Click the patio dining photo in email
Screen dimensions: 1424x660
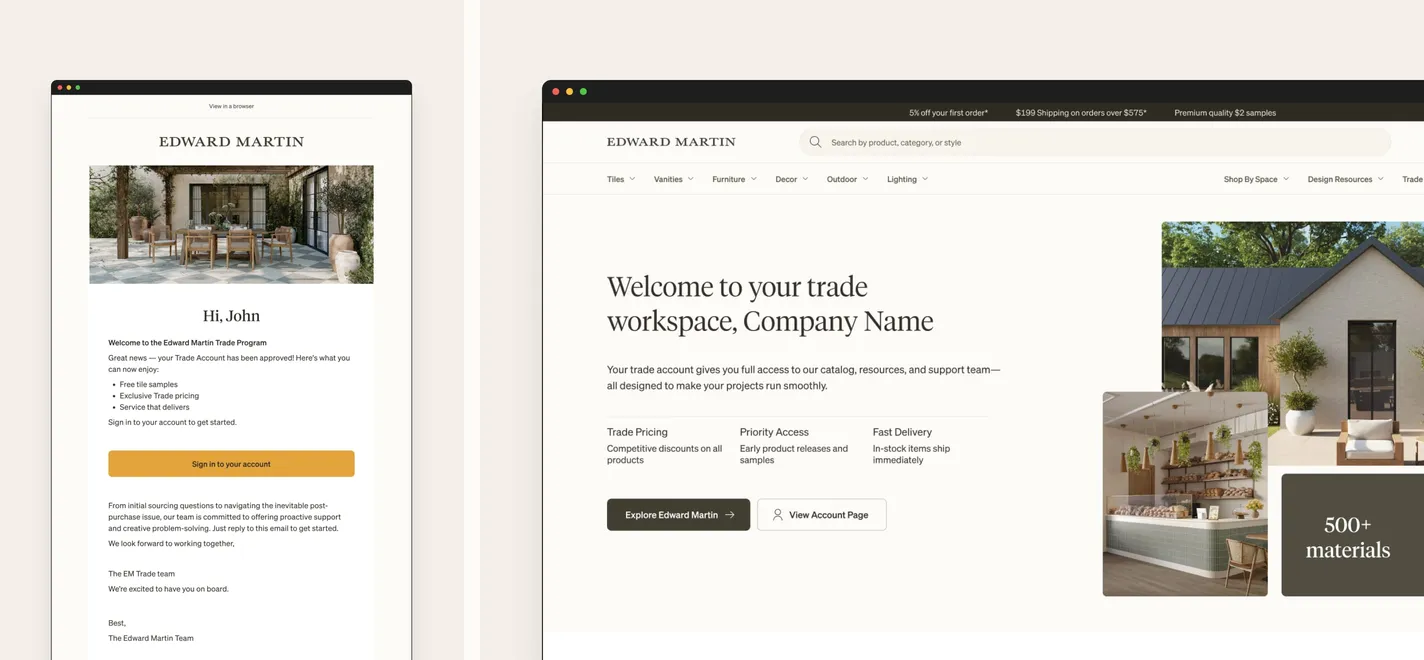point(231,225)
